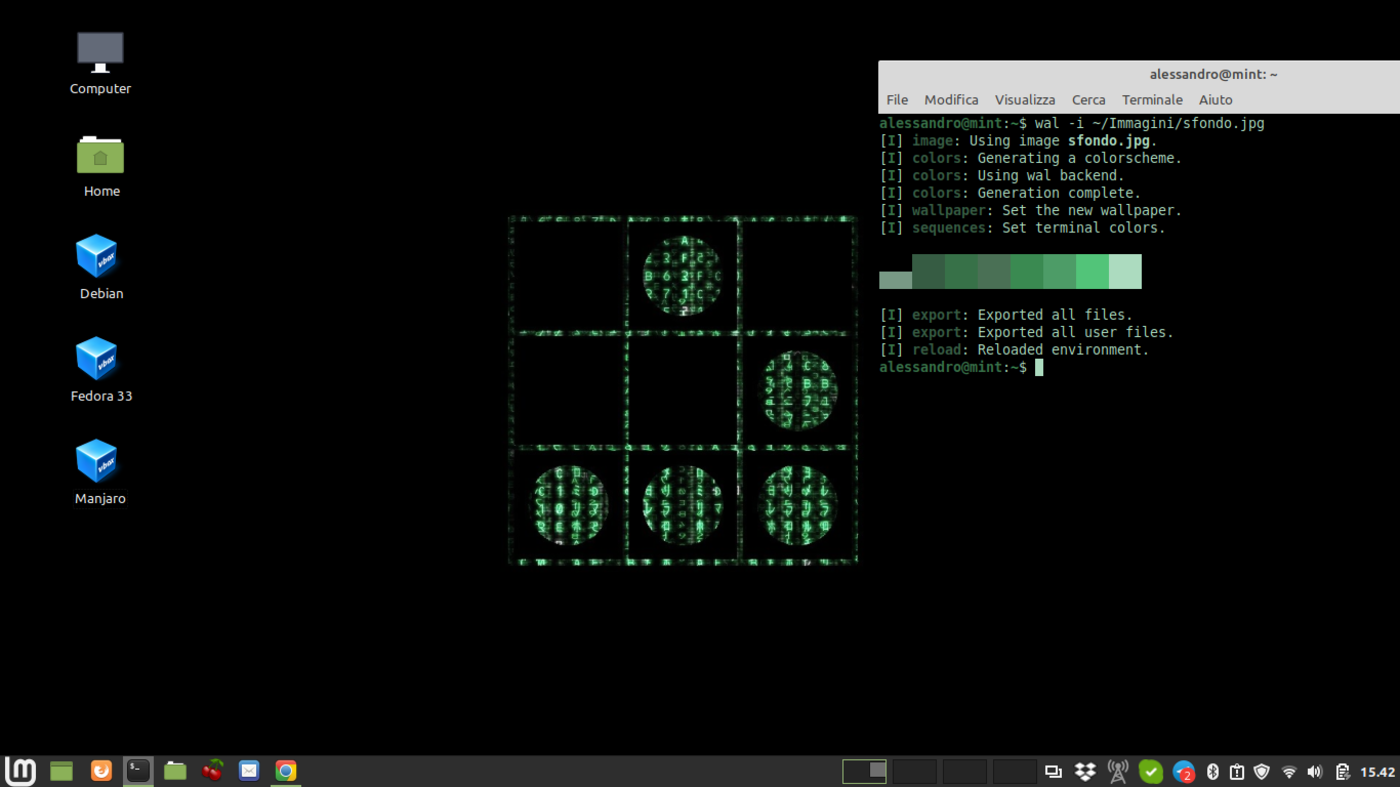Open the Mint menu button
The height and width of the screenshot is (787, 1400).
pyautogui.click(x=20, y=771)
